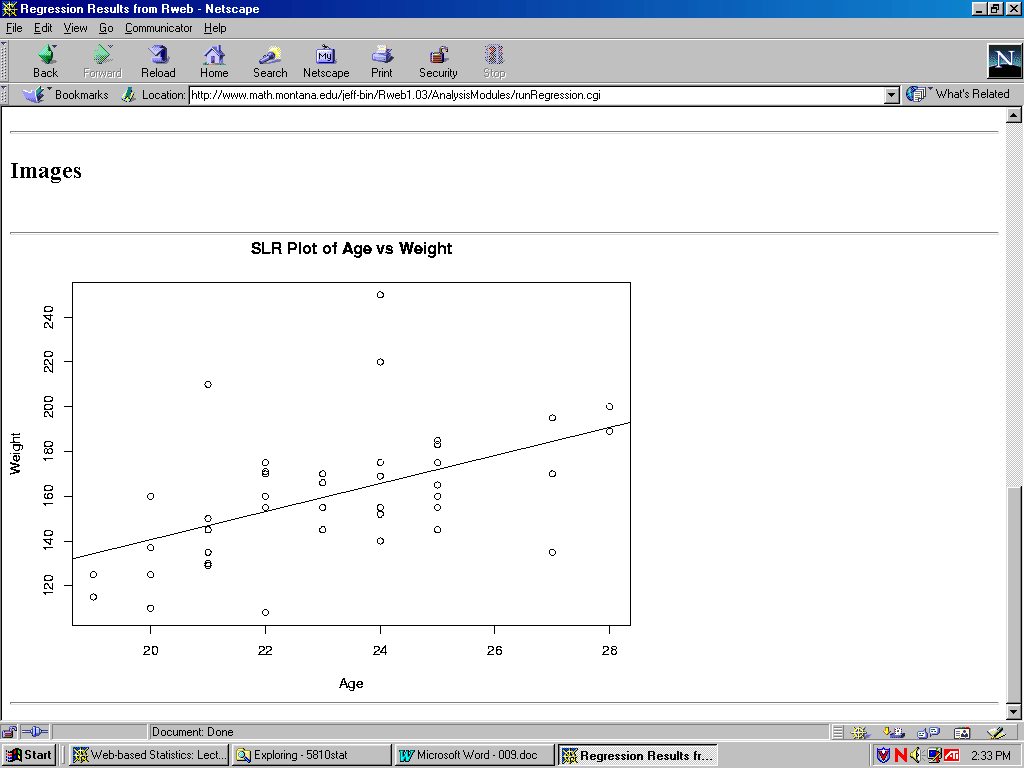
Task: Collapse the navigation toolbar grip handle
Action: (x=5, y=61)
